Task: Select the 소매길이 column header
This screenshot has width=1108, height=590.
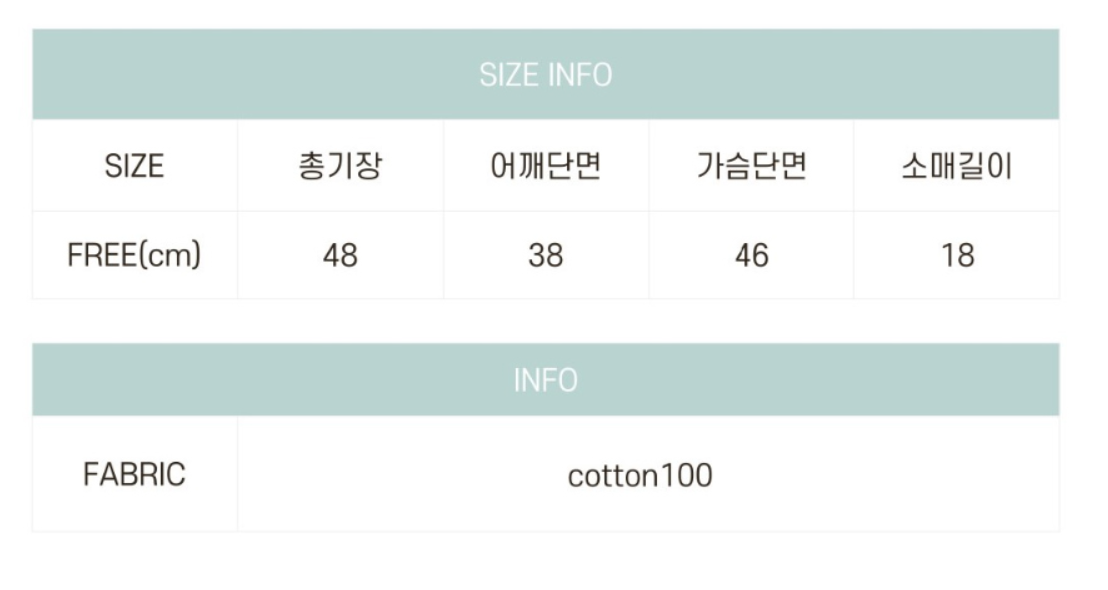Action: click(x=957, y=166)
